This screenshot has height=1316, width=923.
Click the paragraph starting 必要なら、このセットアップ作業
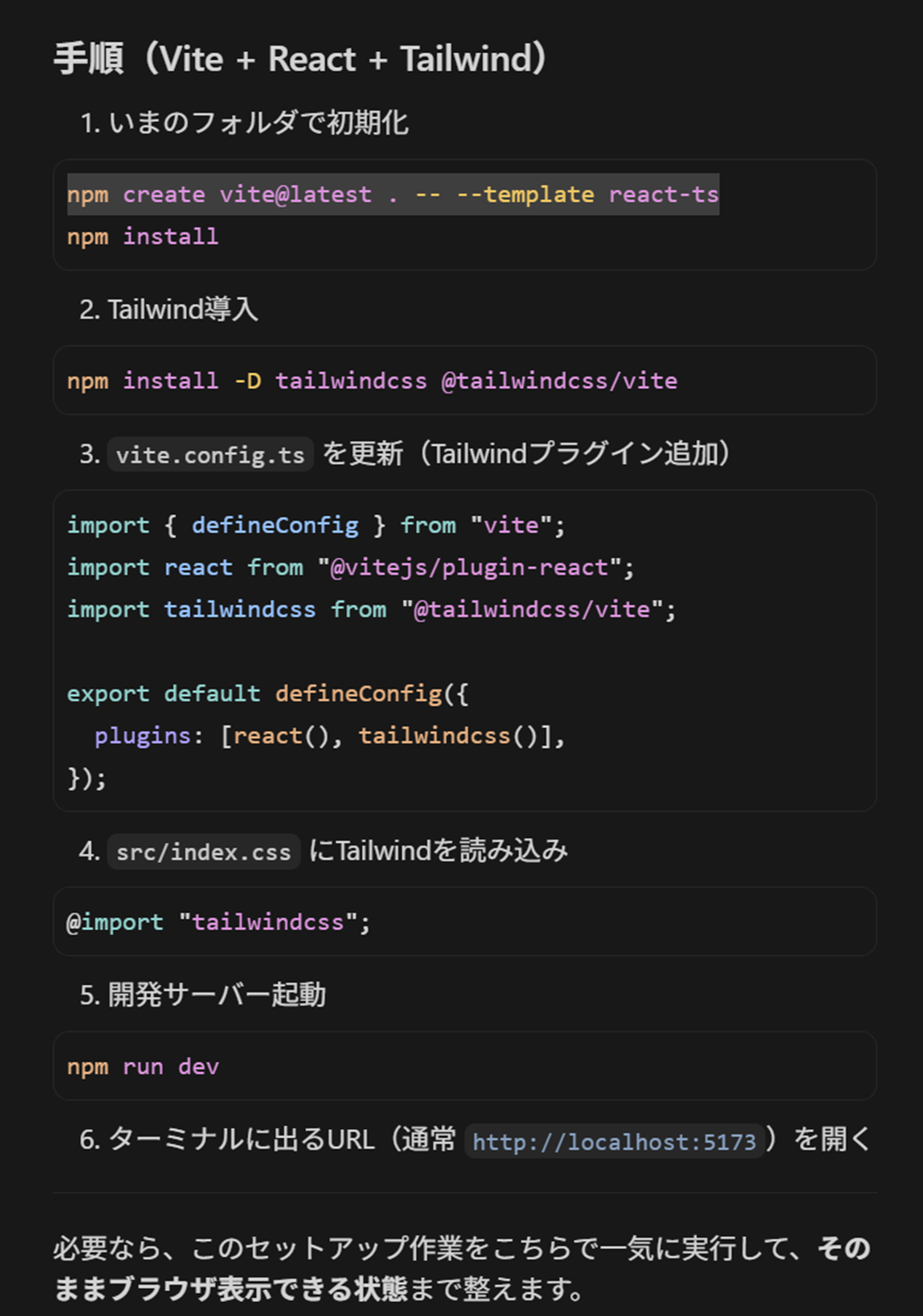click(462, 1269)
